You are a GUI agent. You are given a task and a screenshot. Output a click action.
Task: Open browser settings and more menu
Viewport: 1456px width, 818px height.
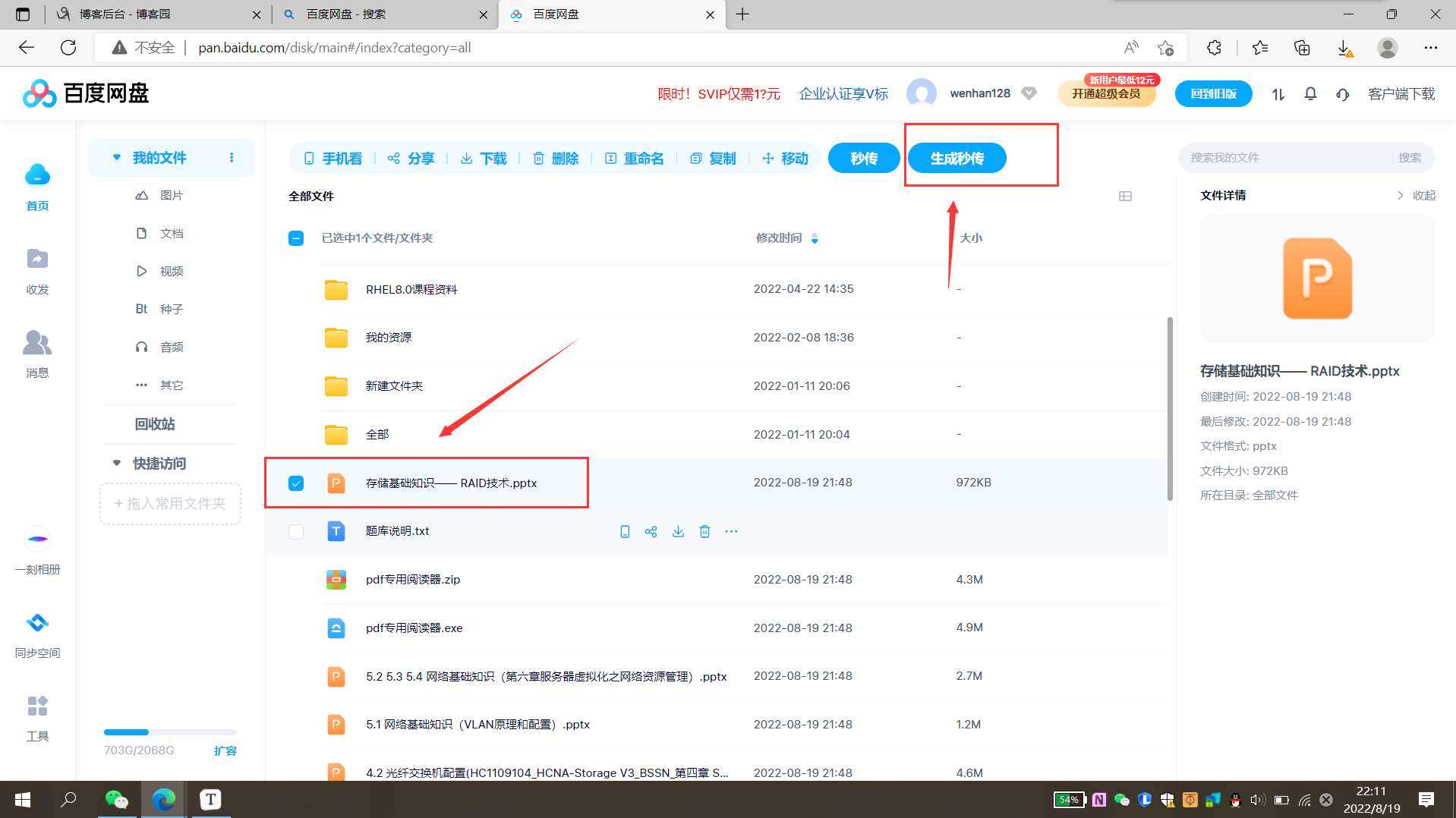point(1431,48)
